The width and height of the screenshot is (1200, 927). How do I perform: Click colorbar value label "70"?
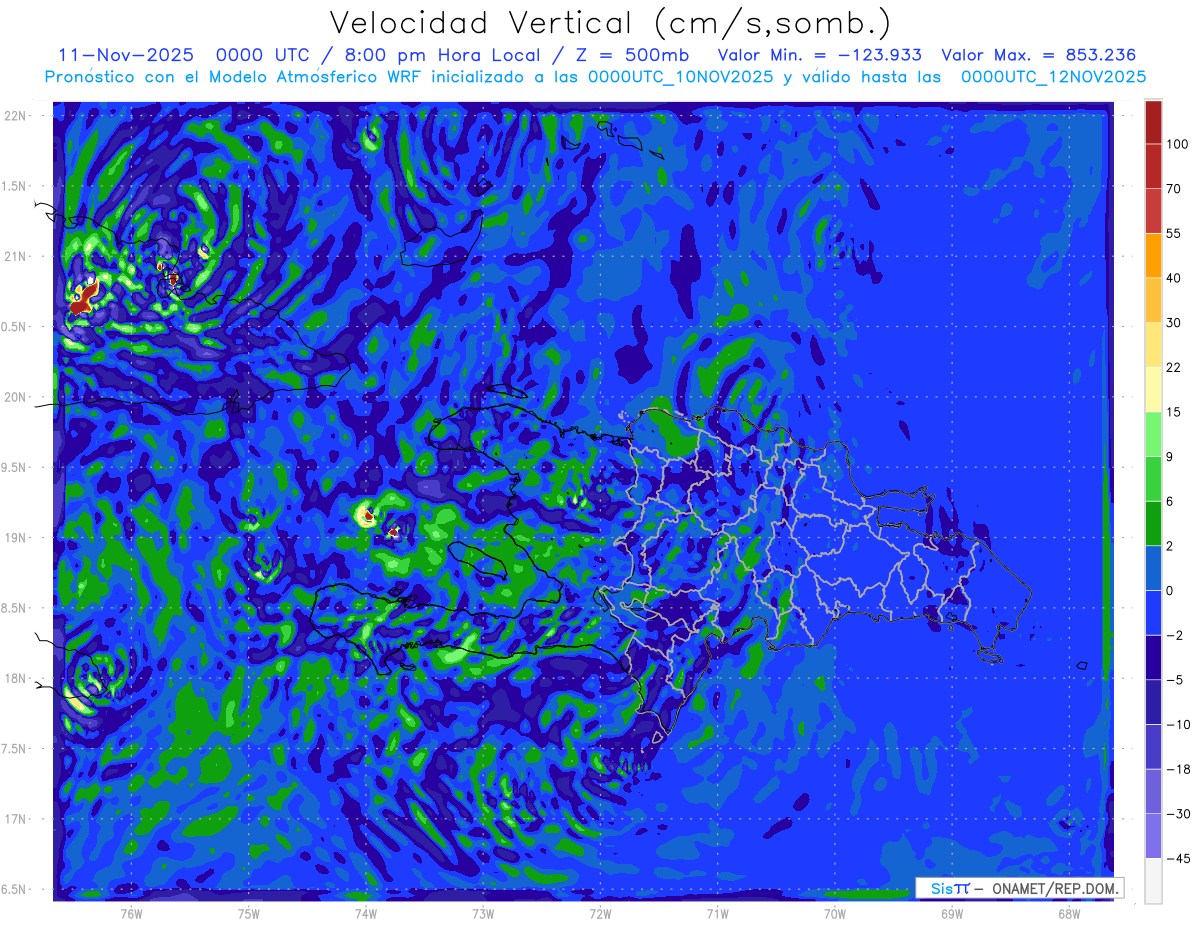tap(1175, 188)
